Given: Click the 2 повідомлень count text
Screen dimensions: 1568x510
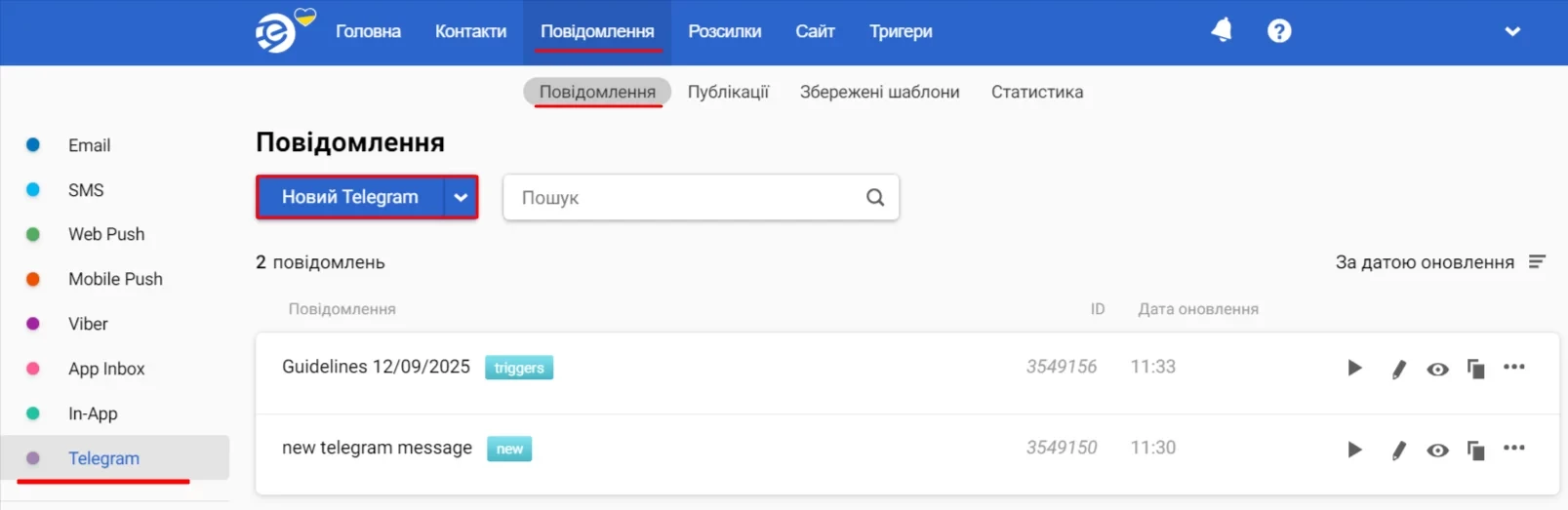Looking at the screenshot, I should (x=320, y=262).
